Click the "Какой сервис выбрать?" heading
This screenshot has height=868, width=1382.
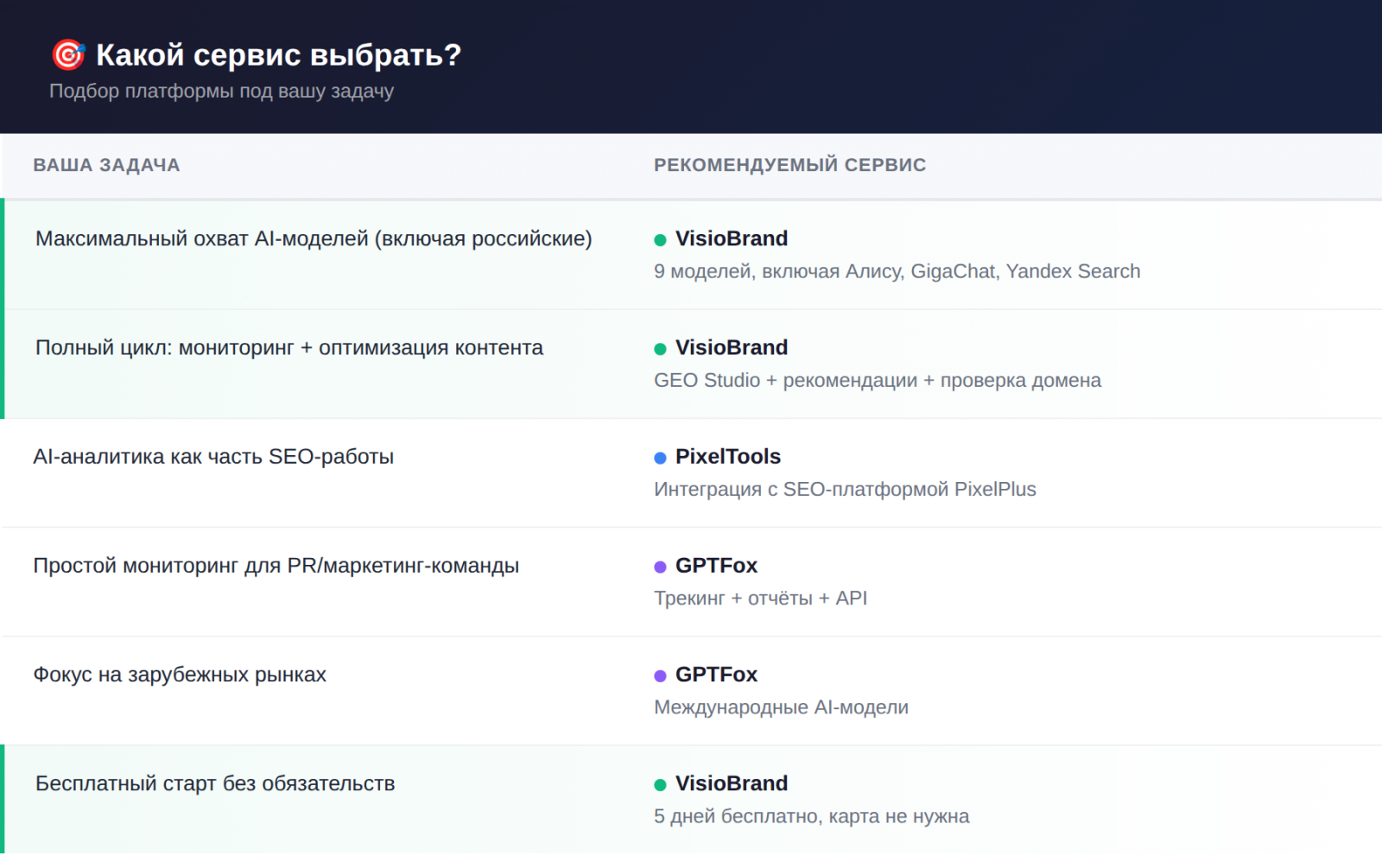(278, 54)
